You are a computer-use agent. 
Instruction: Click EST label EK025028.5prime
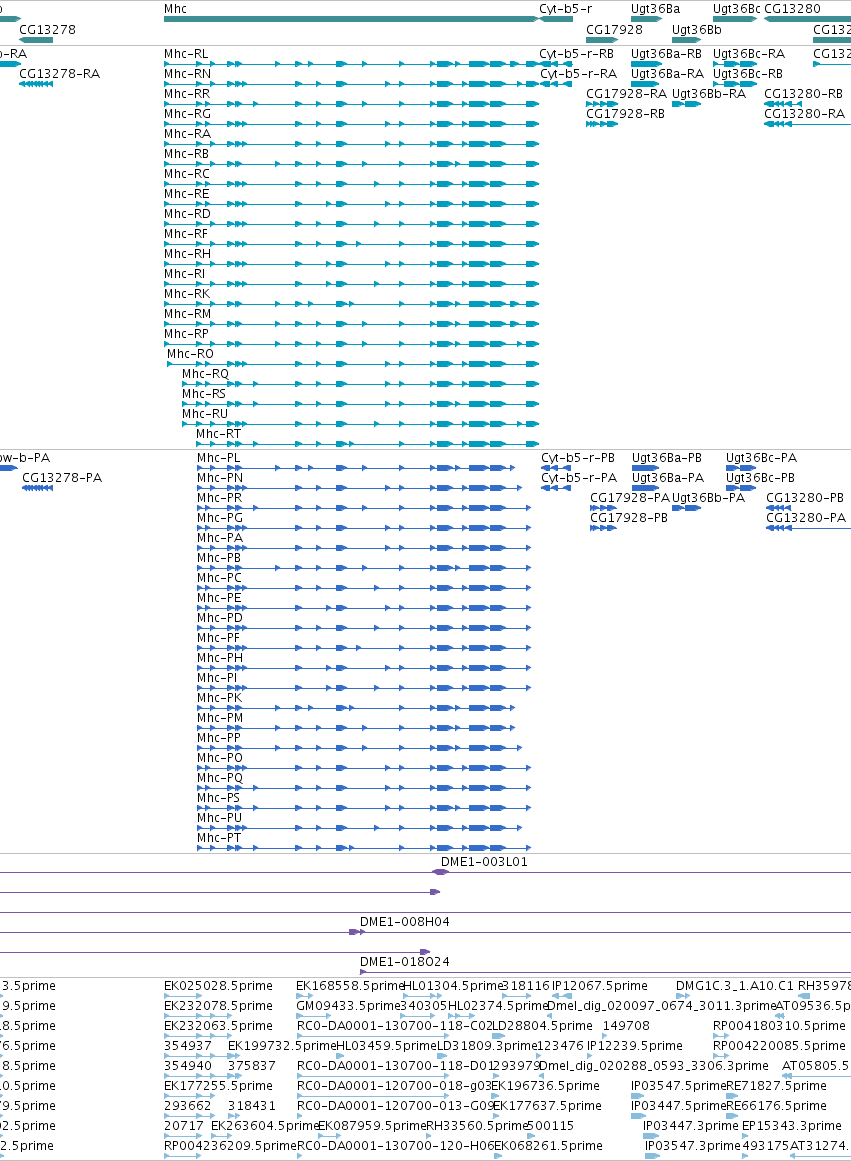(x=218, y=986)
